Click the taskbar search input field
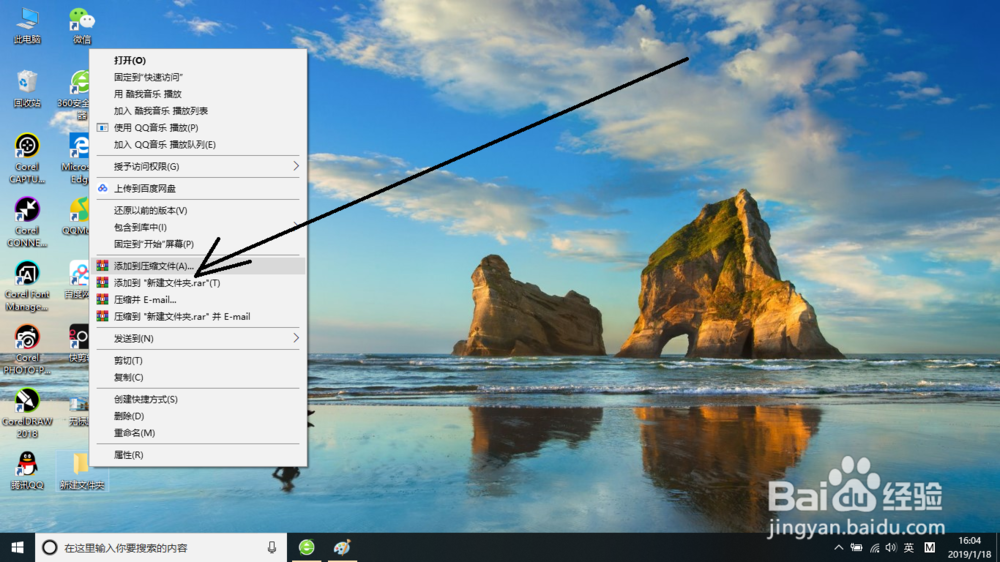1000x562 pixels. pyautogui.click(x=161, y=547)
